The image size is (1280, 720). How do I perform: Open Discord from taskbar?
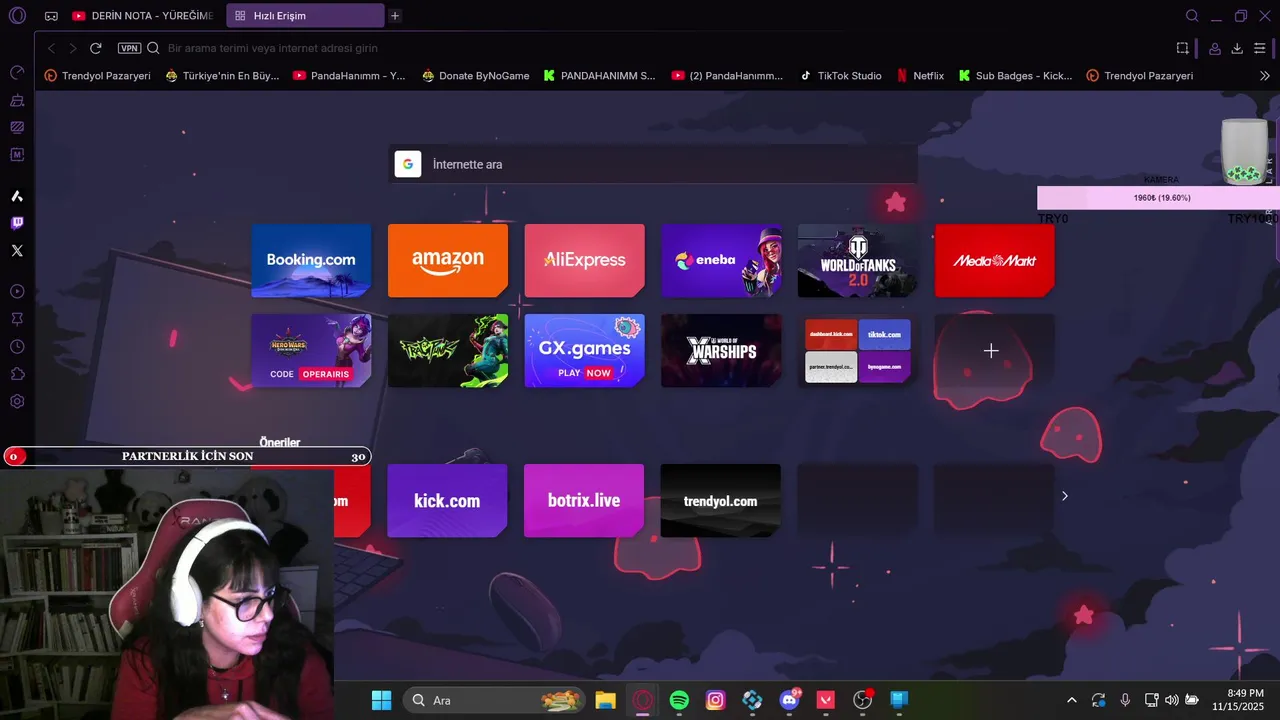[789, 700]
